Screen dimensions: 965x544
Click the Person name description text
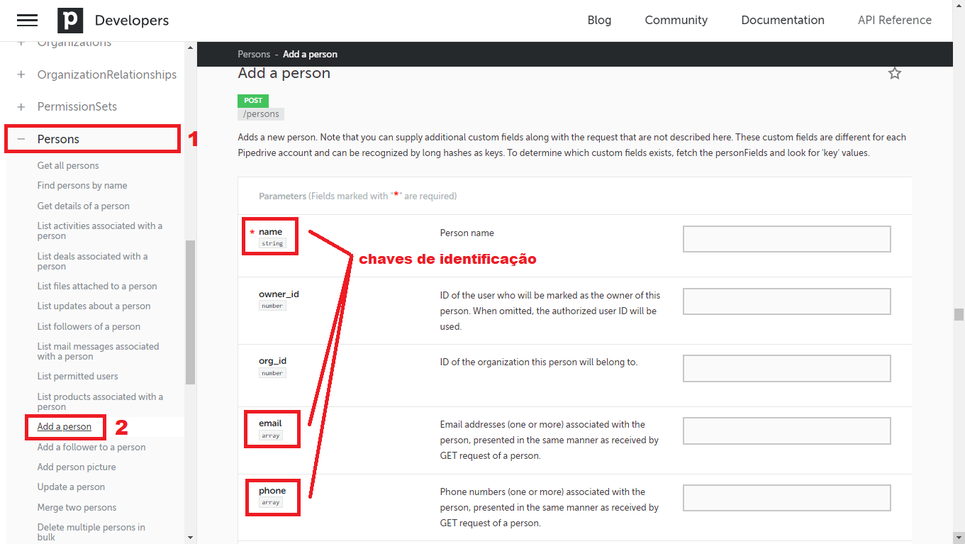click(x=467, y=233)
